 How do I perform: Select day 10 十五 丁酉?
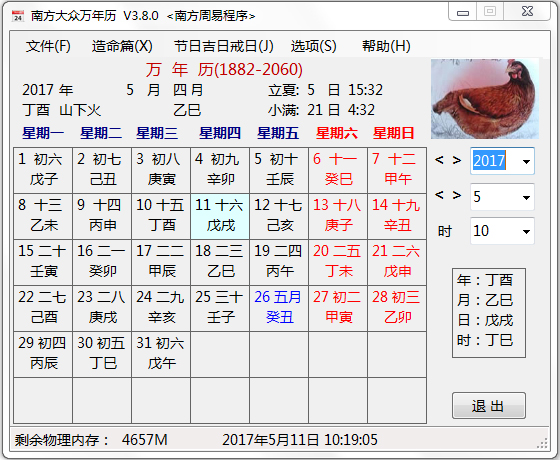[161, 216]
